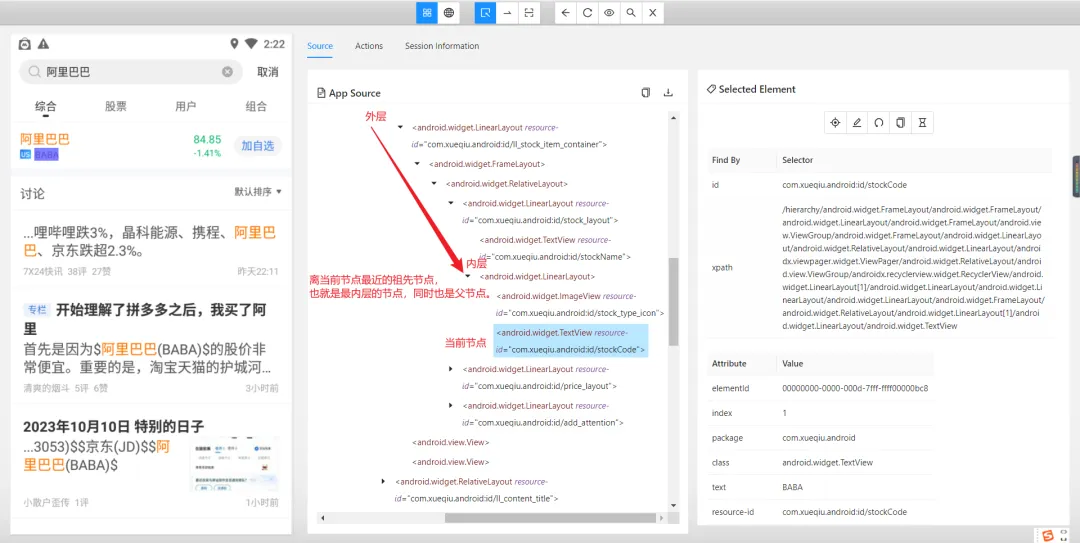Activate swipe by coordinates tool
Image resolution: width=1080 pixels, height=543 pixels.
(507, 12)
